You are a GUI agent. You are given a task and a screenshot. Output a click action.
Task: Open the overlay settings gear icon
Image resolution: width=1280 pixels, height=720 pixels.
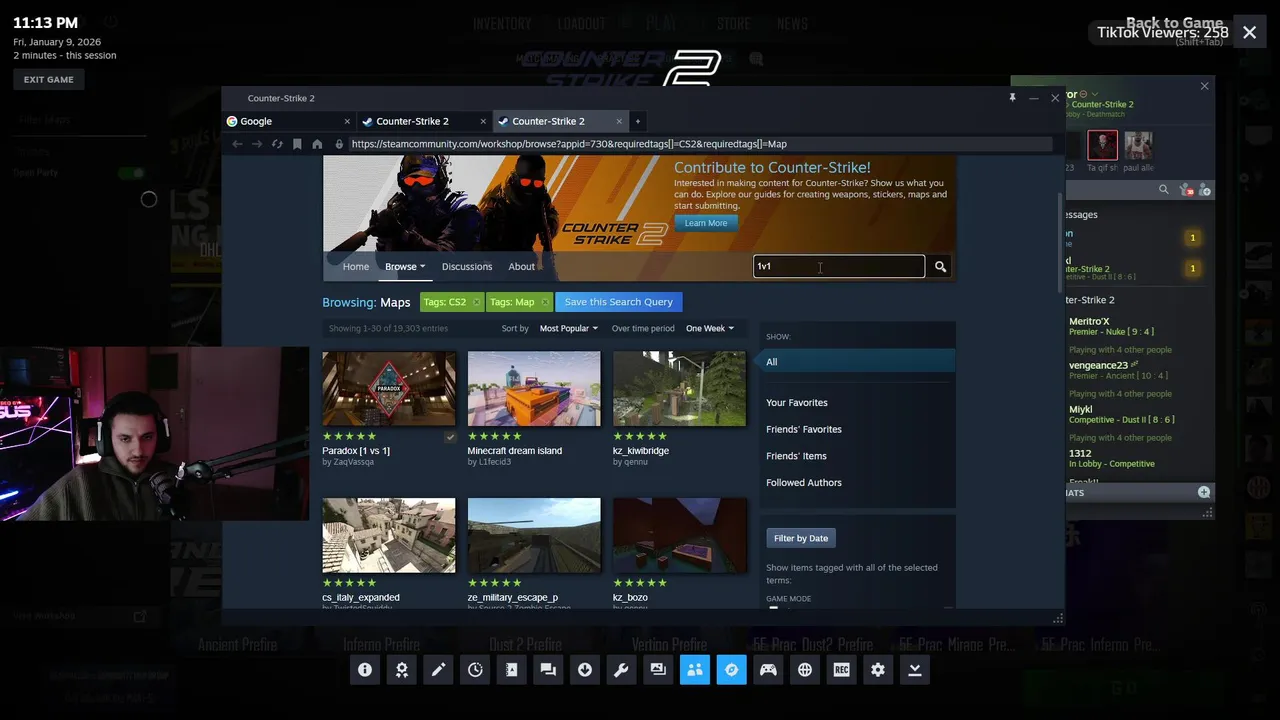(878, 670)
